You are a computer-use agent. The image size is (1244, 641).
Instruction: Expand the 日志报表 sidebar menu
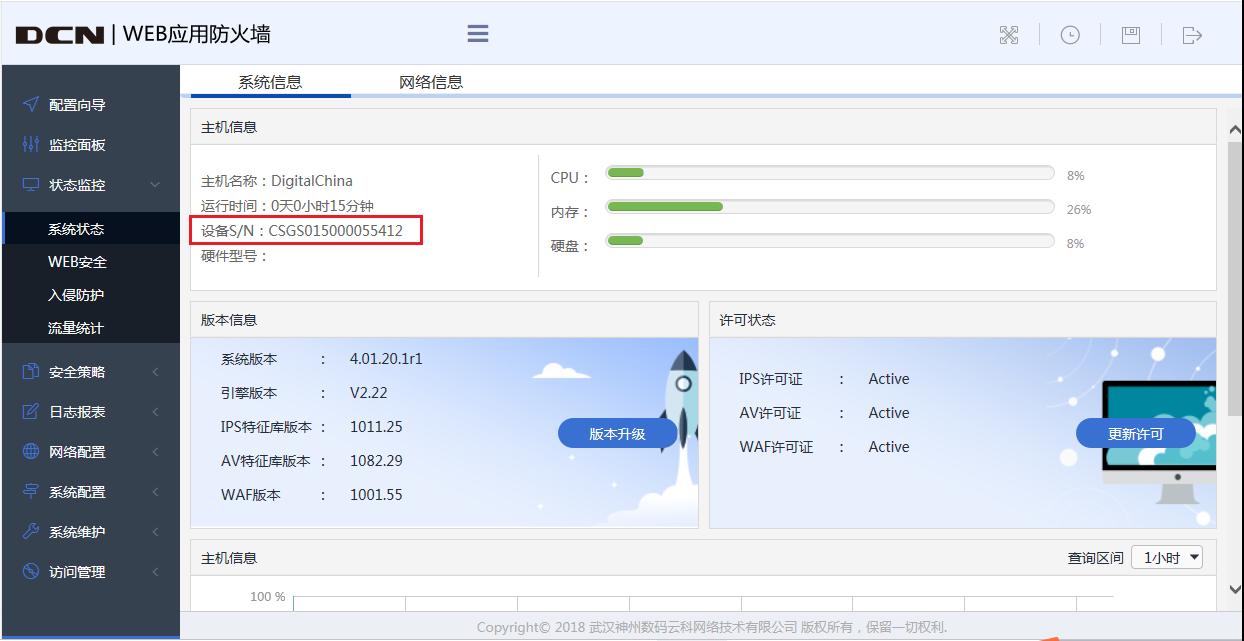pyautogui.click(x=90, y=412)
